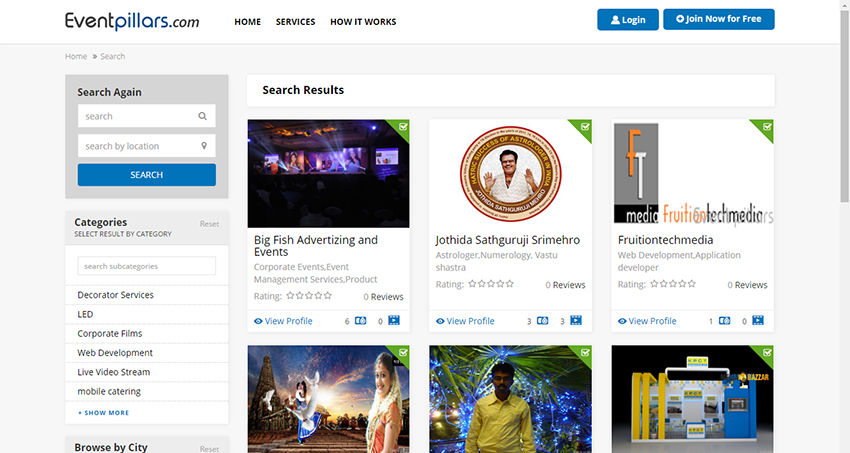Open videos icon on Big Fish Advertizing card
This screenshot has width=850, height=453.
(x=394, y=321)
